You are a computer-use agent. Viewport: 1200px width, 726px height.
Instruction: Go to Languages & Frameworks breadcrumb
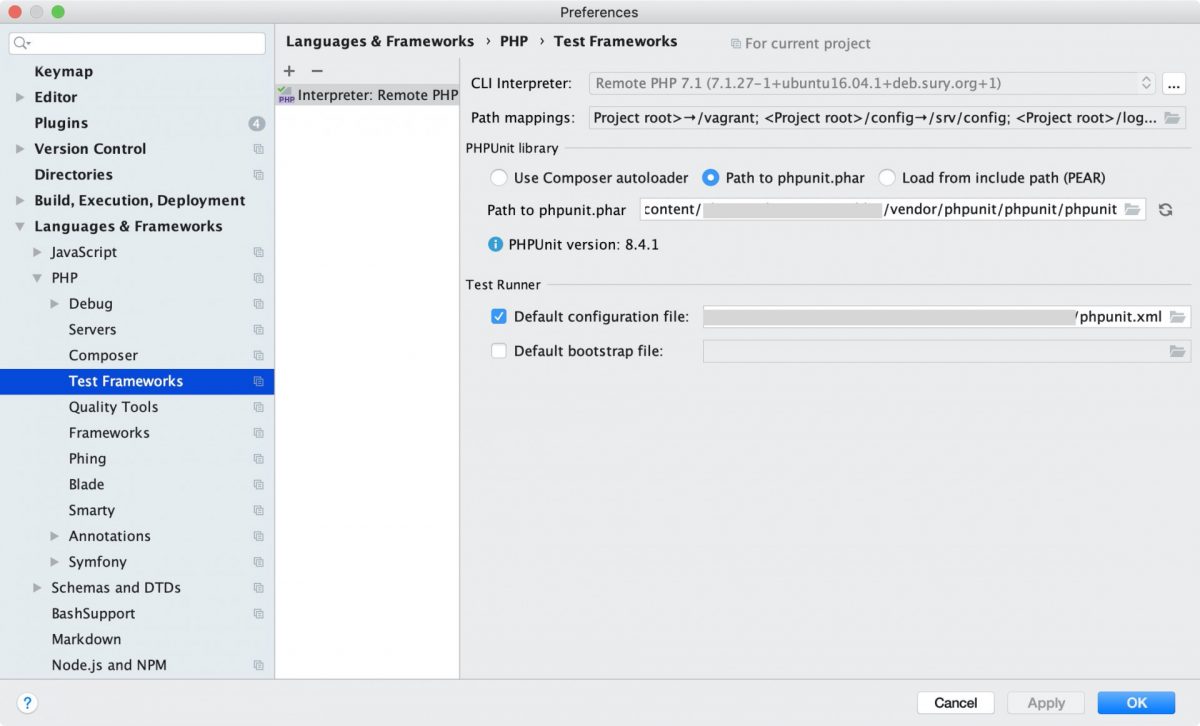[x=380, y=41]
